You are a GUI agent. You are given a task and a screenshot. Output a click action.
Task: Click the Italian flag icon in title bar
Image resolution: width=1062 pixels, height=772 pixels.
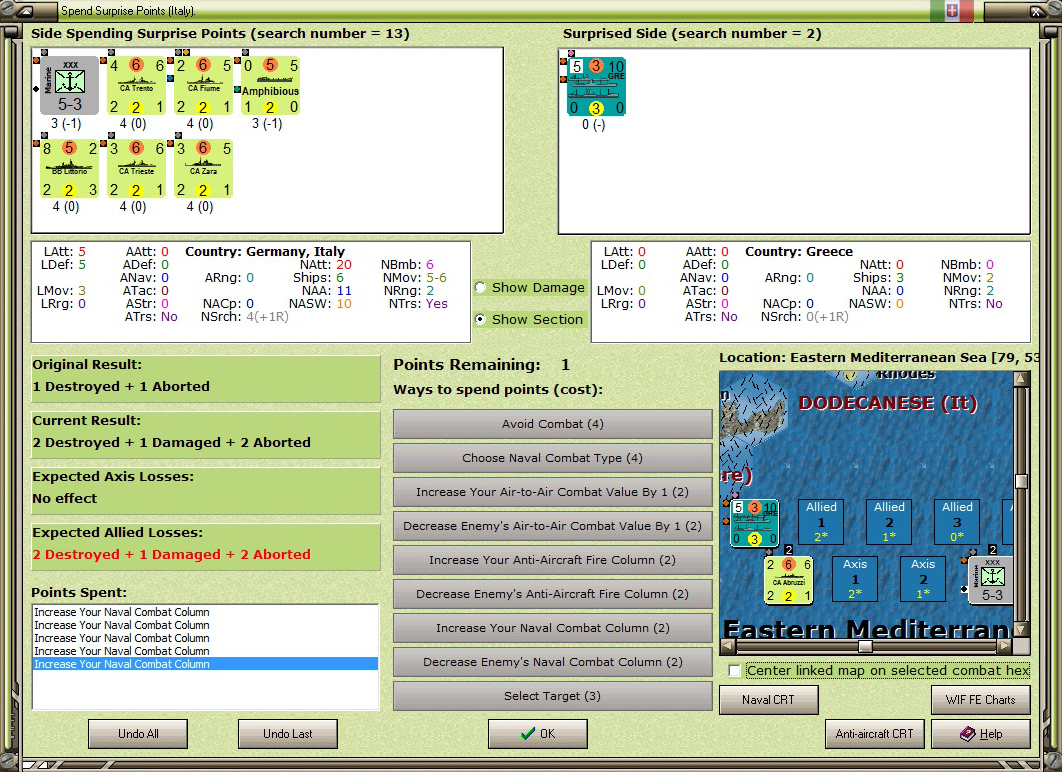pyautogui.click(x=952, y=11)
